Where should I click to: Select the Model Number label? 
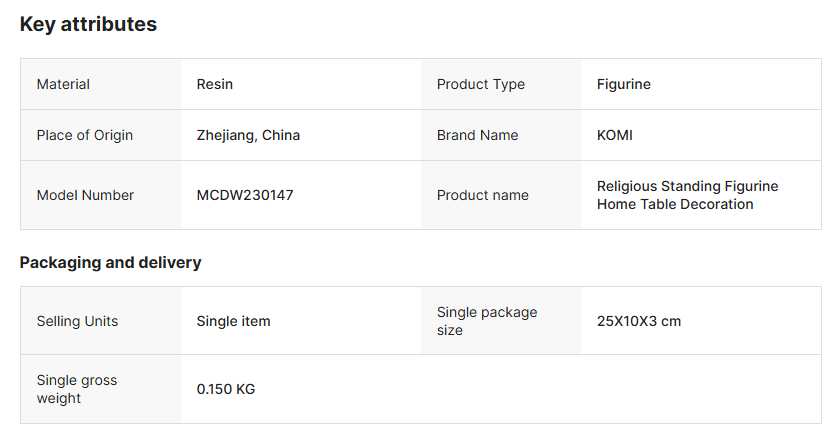pyautogui.click(x=85, y=195)
